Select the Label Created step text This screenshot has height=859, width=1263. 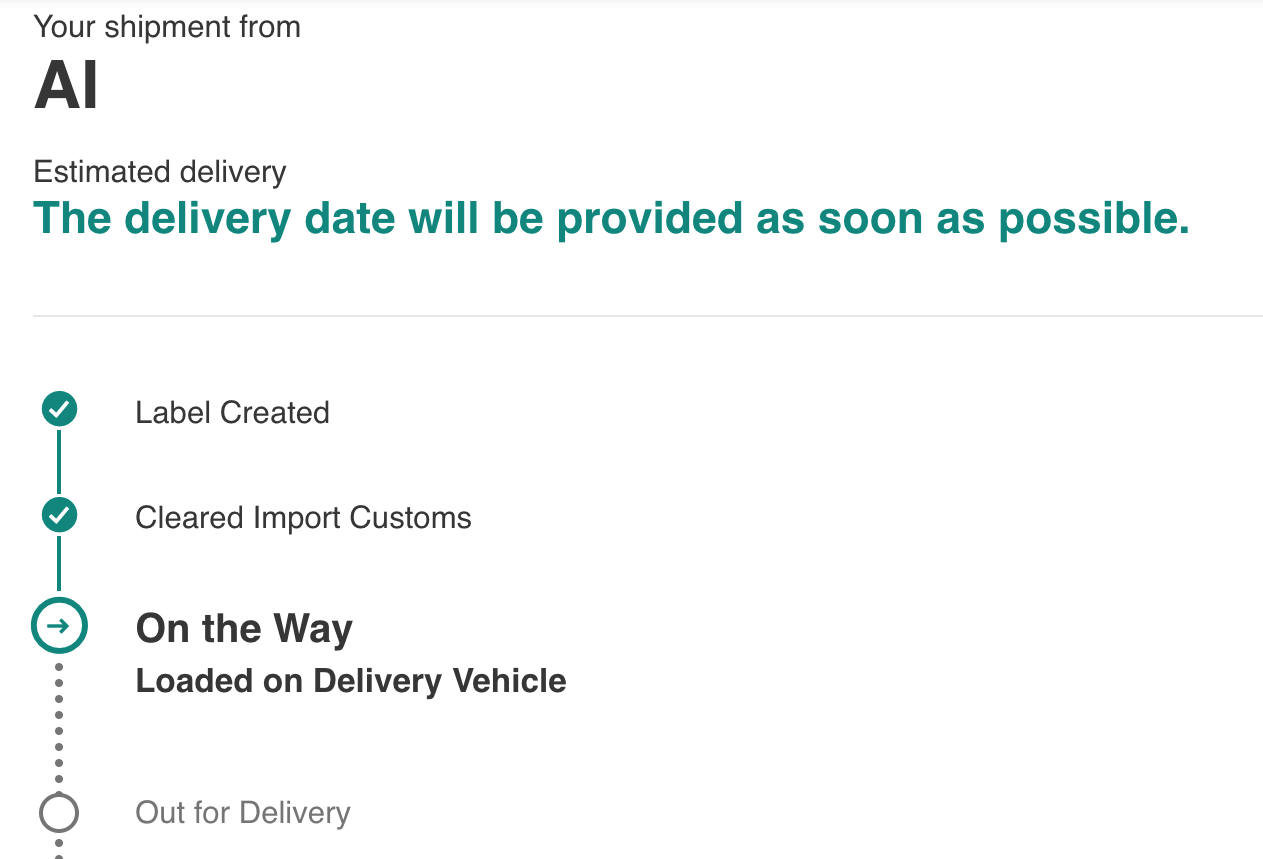click(x=232, y=413)
